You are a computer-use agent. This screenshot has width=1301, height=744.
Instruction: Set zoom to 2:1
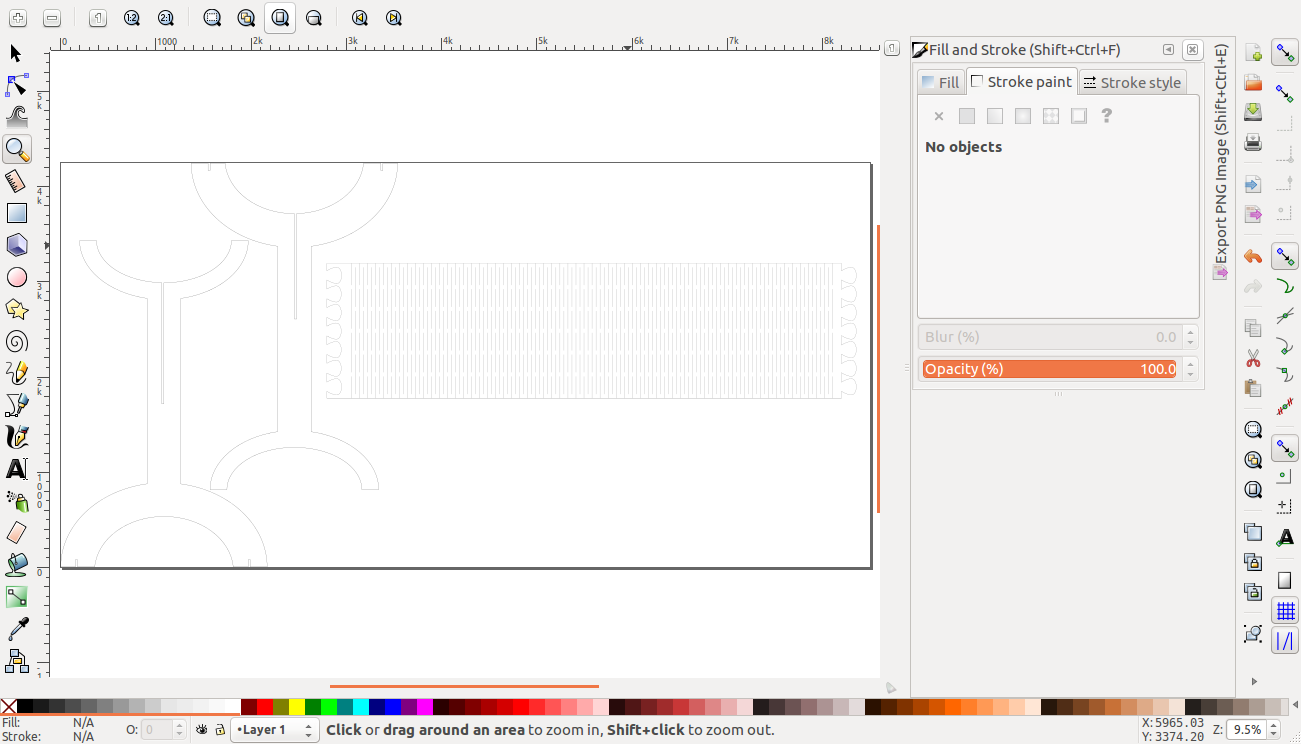[165, 18]
